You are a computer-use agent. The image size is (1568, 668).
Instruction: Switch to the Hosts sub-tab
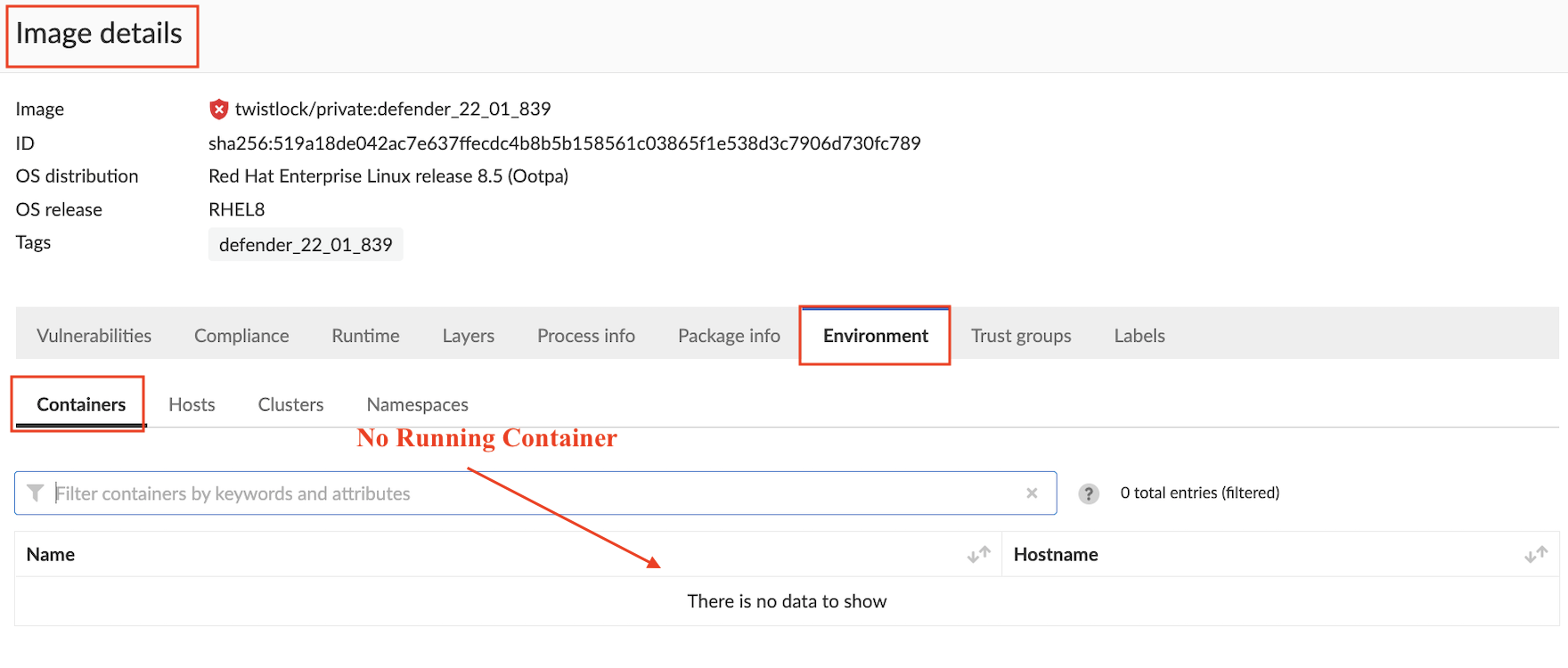192,404
